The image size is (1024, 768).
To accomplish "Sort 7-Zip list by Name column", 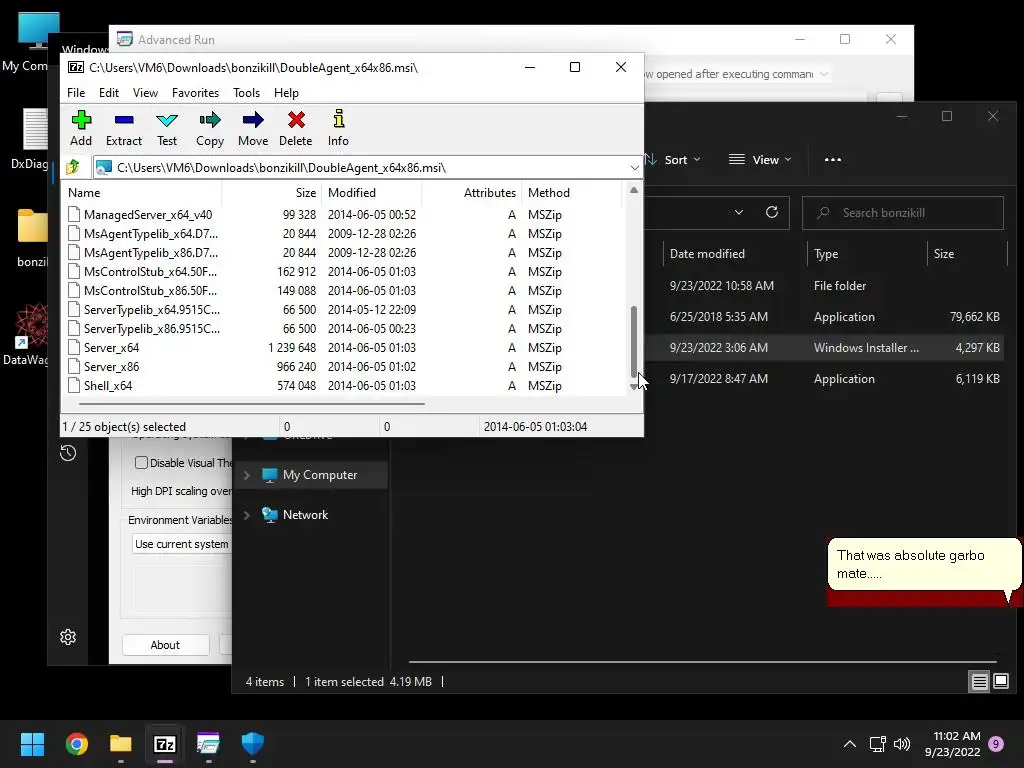I will 142,193.
